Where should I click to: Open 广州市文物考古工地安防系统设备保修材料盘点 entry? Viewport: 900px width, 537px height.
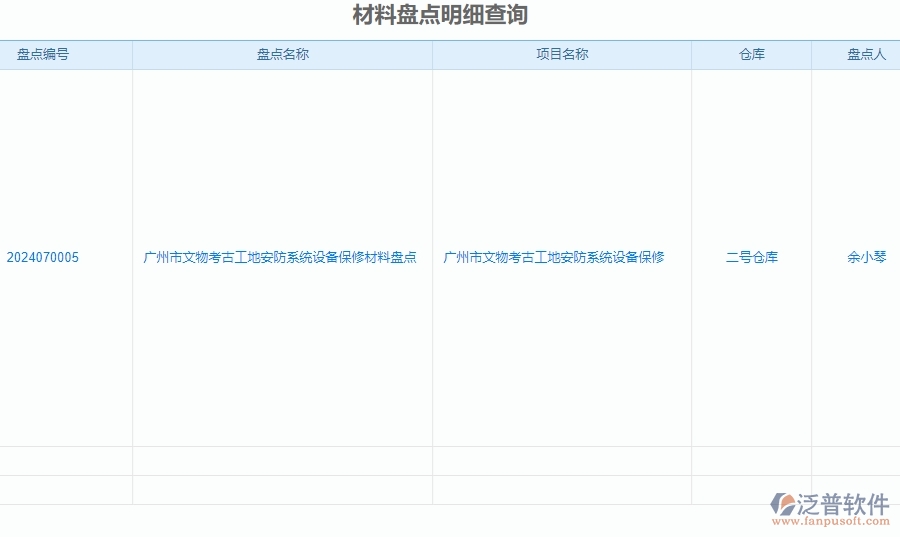[280, 258]
